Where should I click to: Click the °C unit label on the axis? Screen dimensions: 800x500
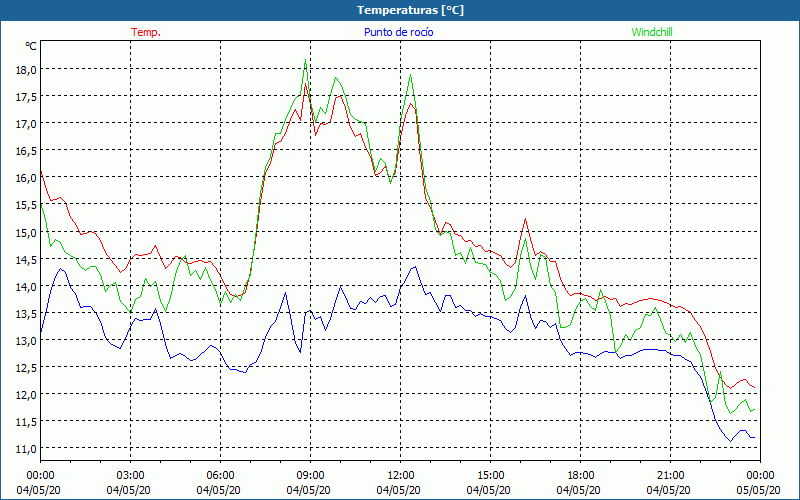click(x=31, y=46)
